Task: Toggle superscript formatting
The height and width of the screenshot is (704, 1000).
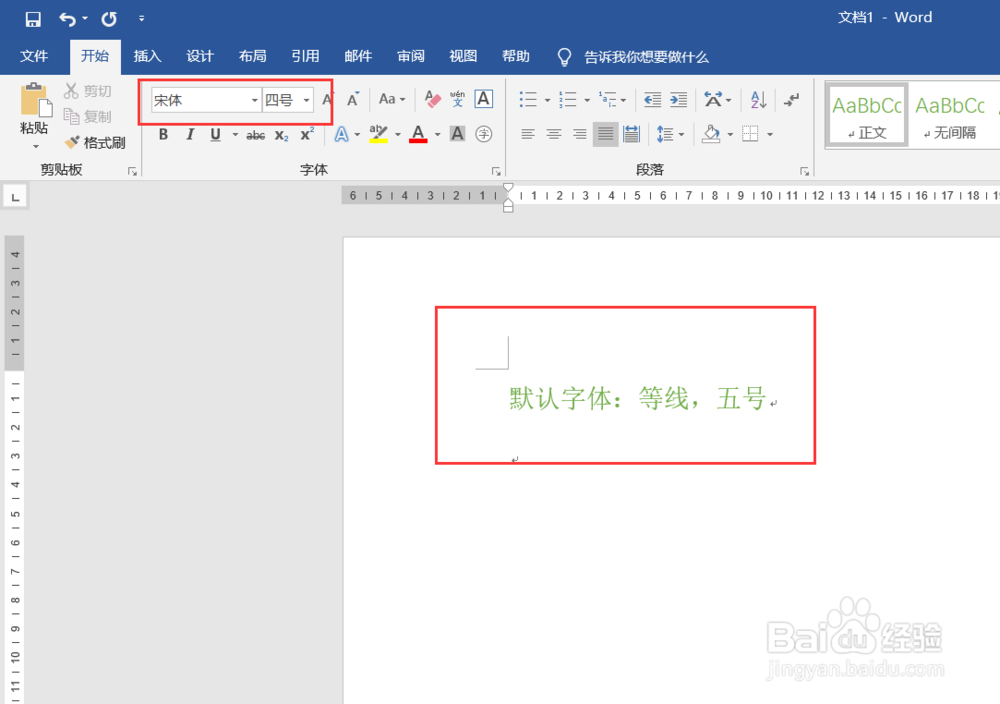Action: click(307, 135)
